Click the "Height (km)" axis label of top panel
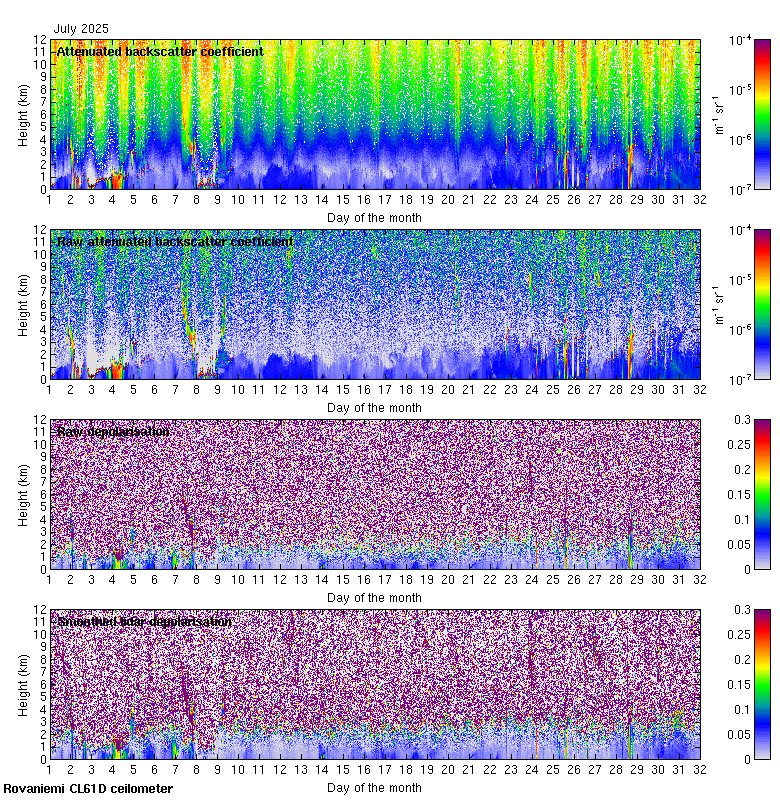Image resolution: width=780 pixels, height=800 pixels. coord(24,114)
